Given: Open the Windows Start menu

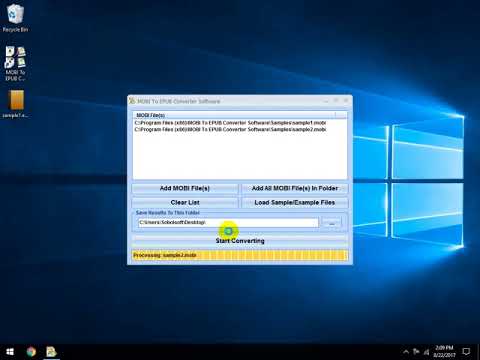Looking at the screenshot, I should pyautogui.click(x=10, y=352).
